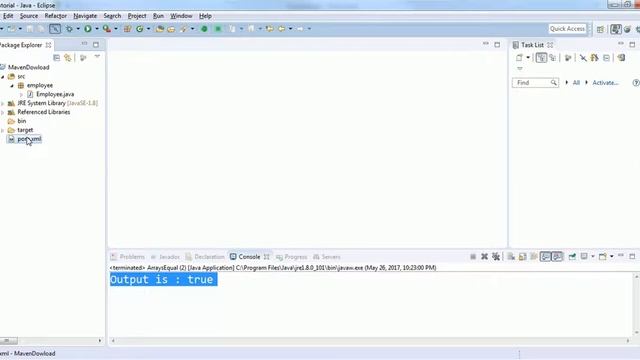The height and width of the screenshot is (360, 640).
Task: Click the All filter in Task List
Action: (x=576, y=82)
